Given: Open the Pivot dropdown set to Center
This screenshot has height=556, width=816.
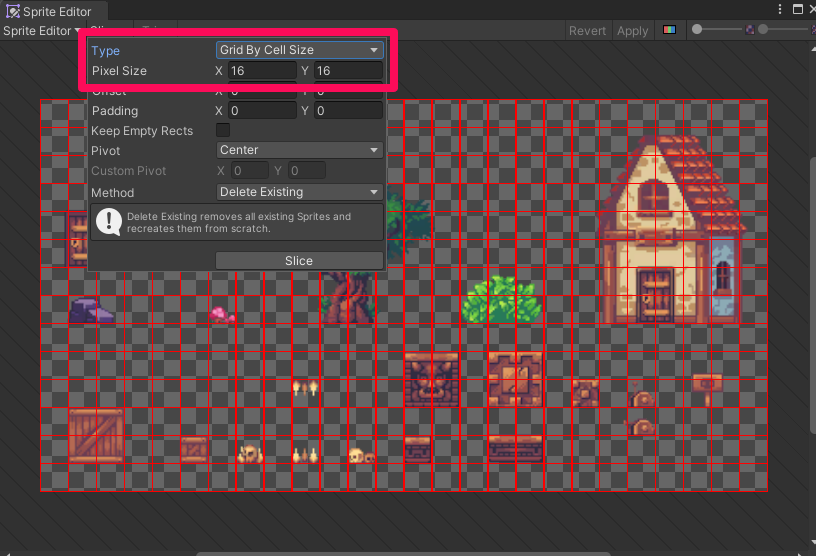Looking at the screenshot, I should 299,150.
